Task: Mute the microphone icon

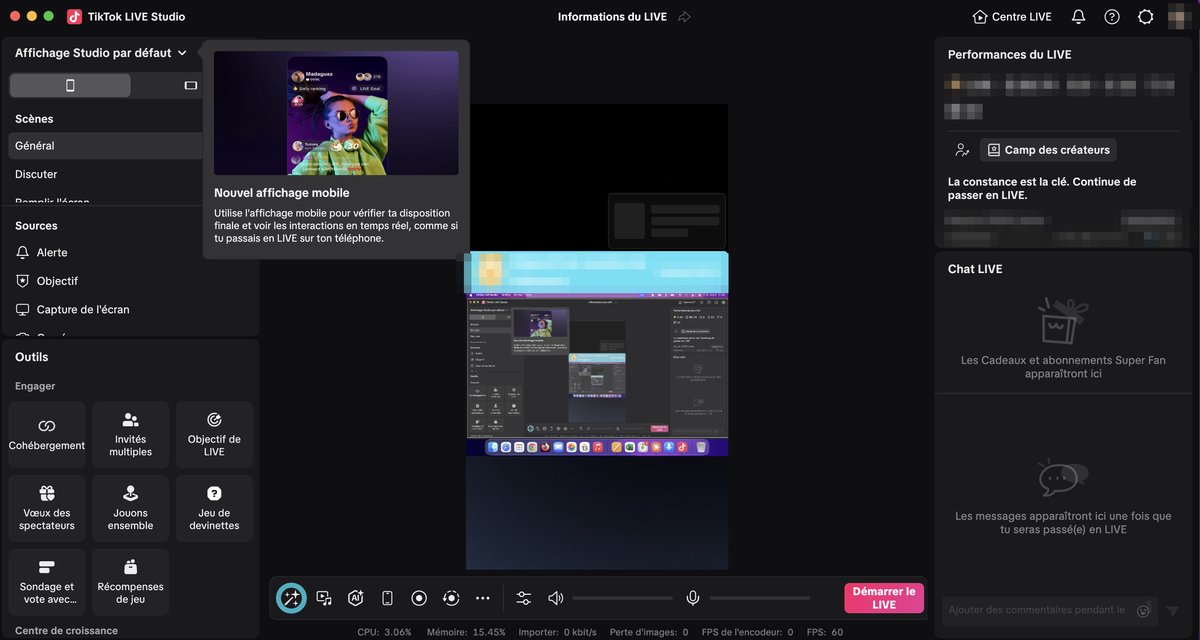Action: tap(692, 598)
